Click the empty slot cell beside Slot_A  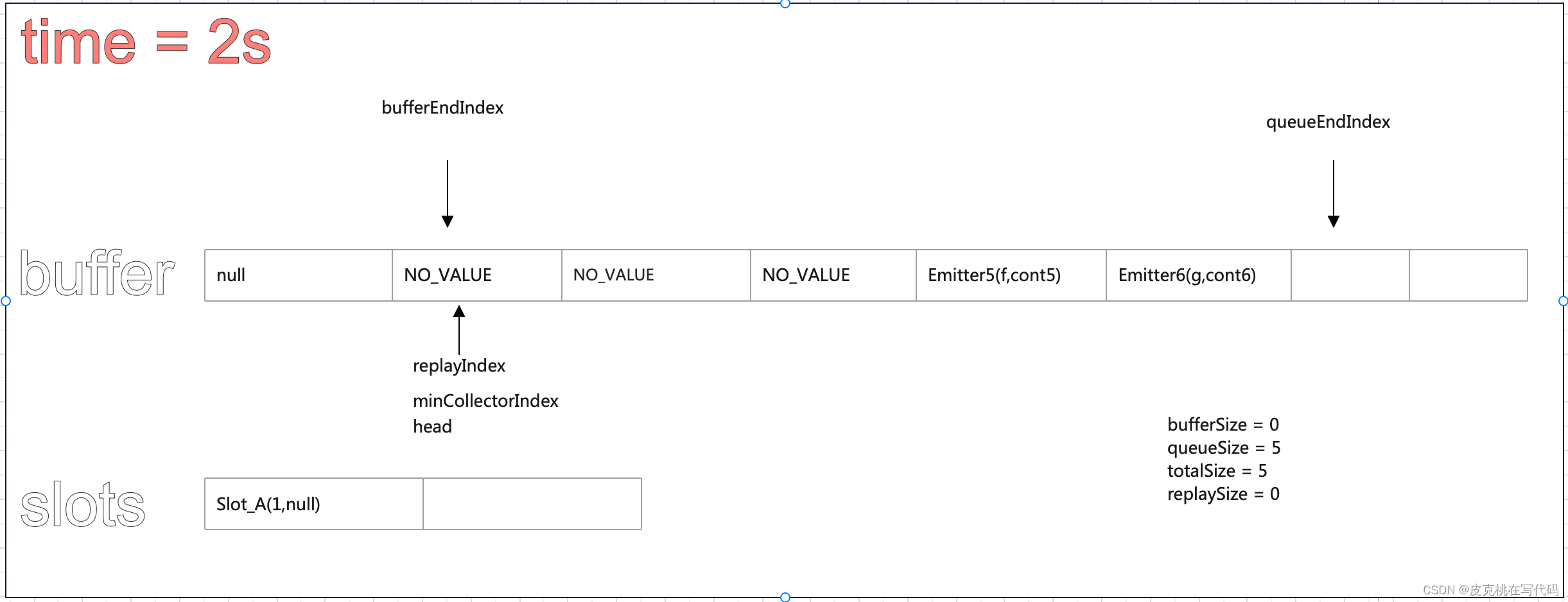(x=532, y=504)
